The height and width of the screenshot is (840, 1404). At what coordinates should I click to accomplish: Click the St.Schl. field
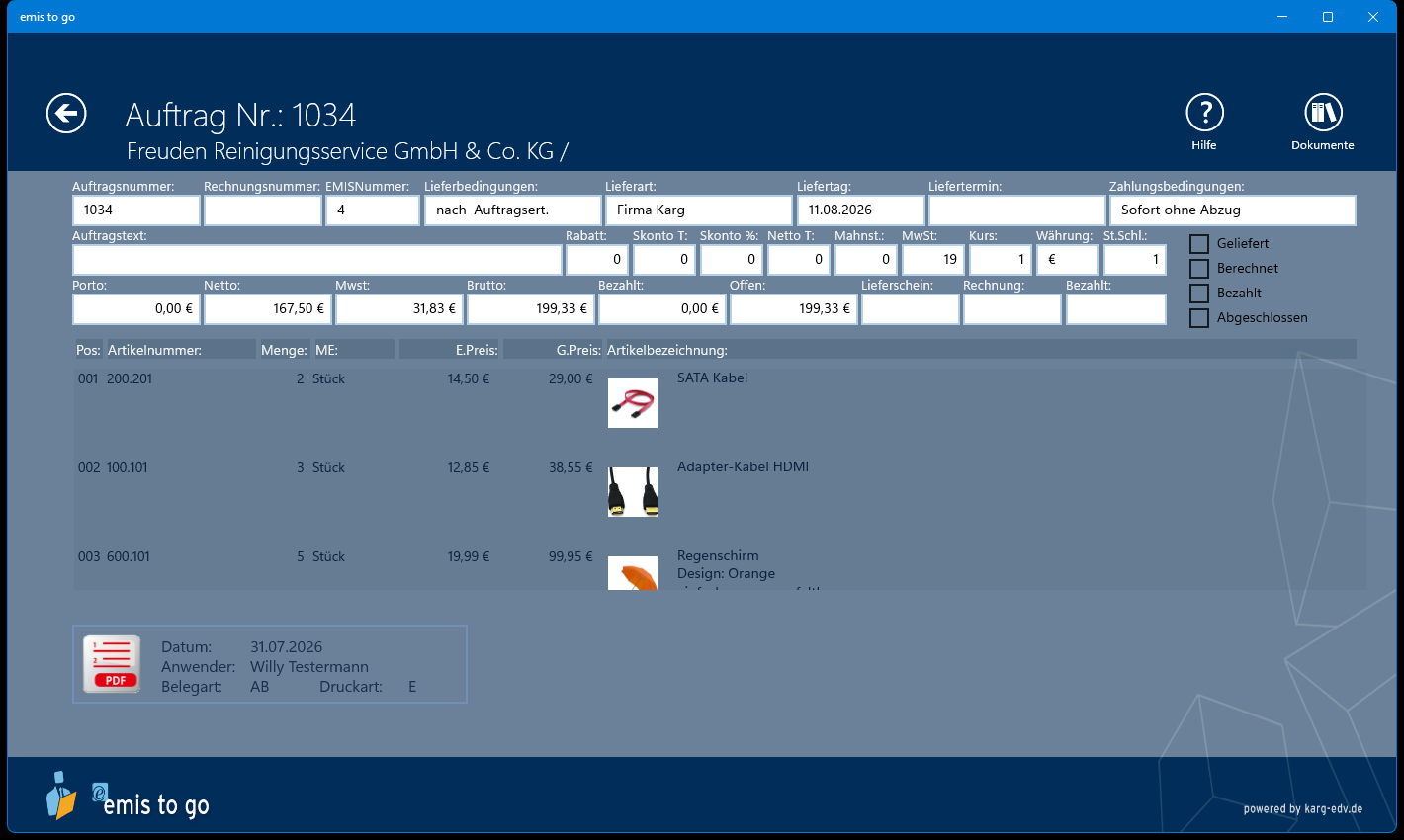pos(1135,260)
